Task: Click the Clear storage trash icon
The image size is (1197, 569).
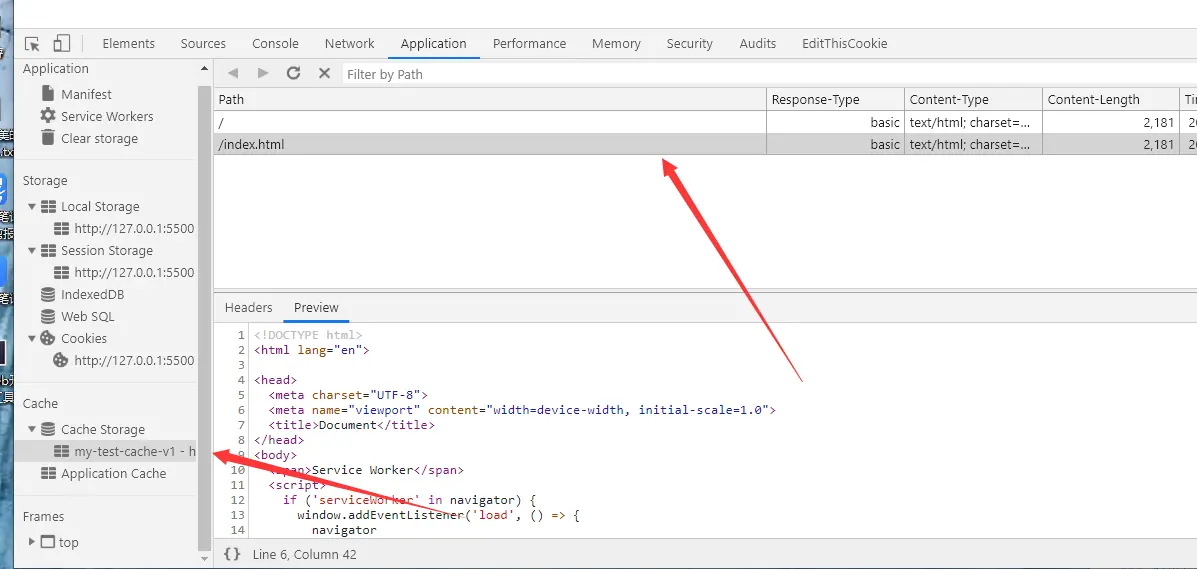Action: tap(48, 137)
